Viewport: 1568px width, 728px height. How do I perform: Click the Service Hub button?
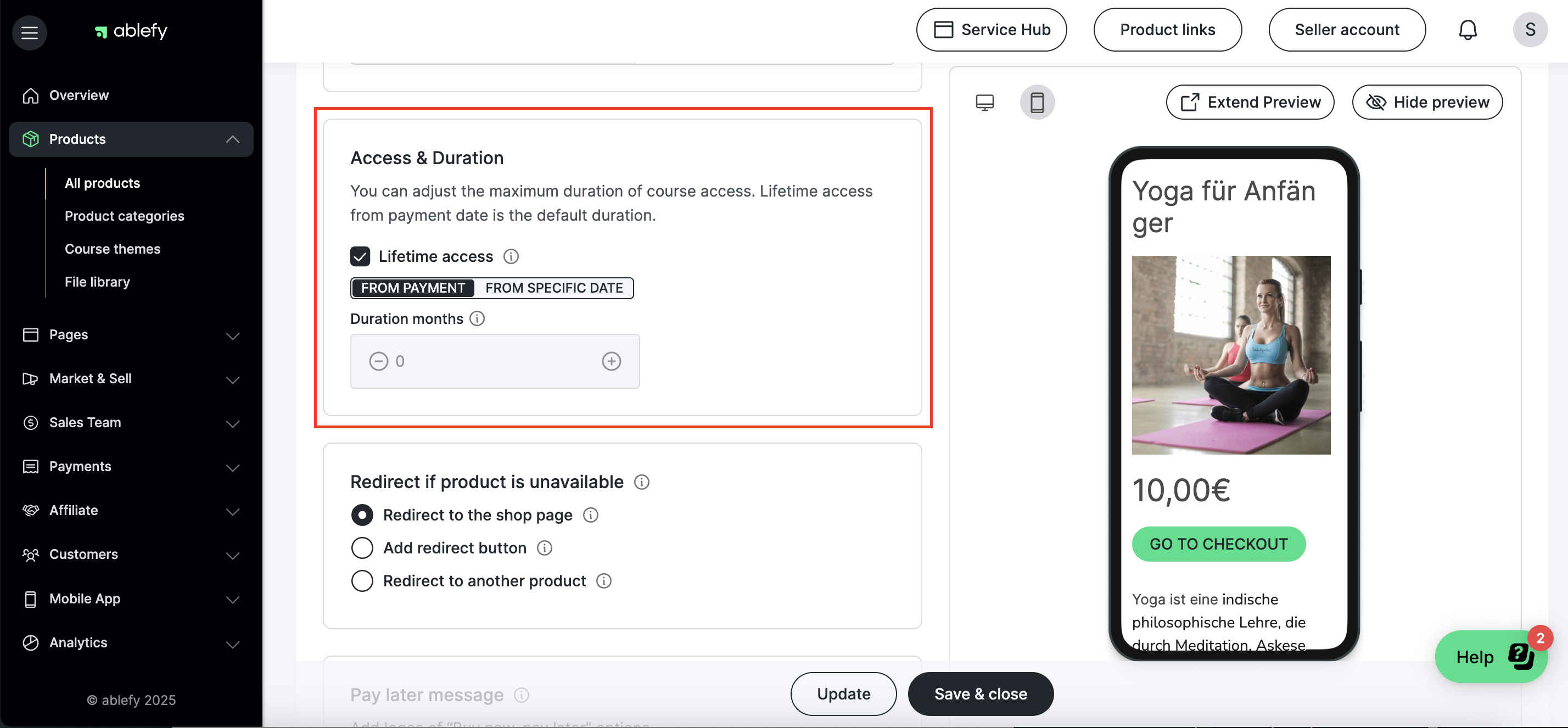pos(992,30)
